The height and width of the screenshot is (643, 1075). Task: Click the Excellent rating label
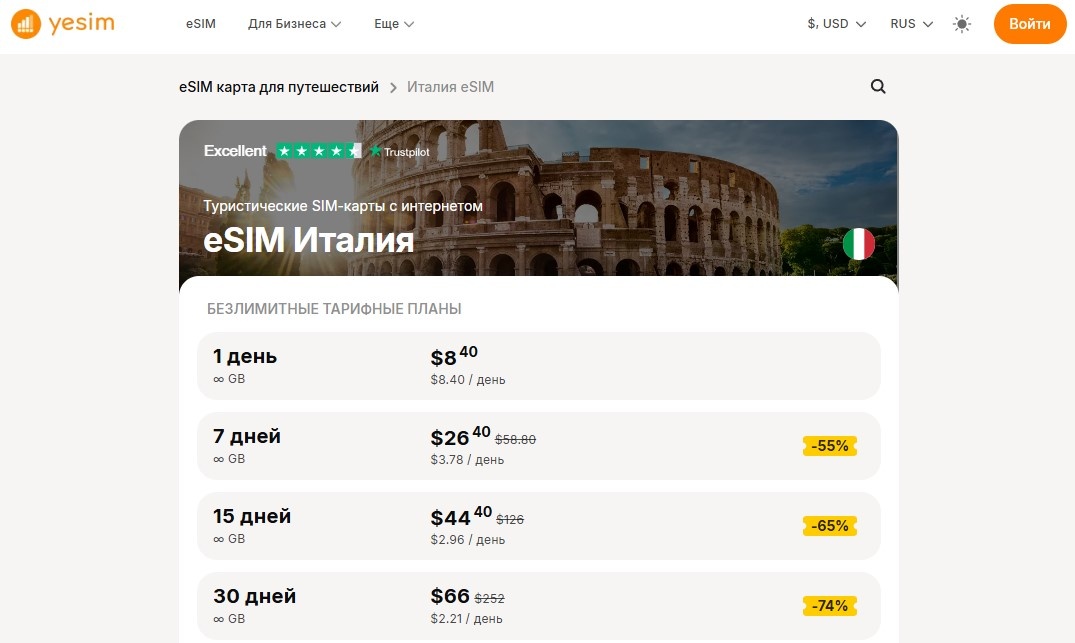[x=235, y=151]
